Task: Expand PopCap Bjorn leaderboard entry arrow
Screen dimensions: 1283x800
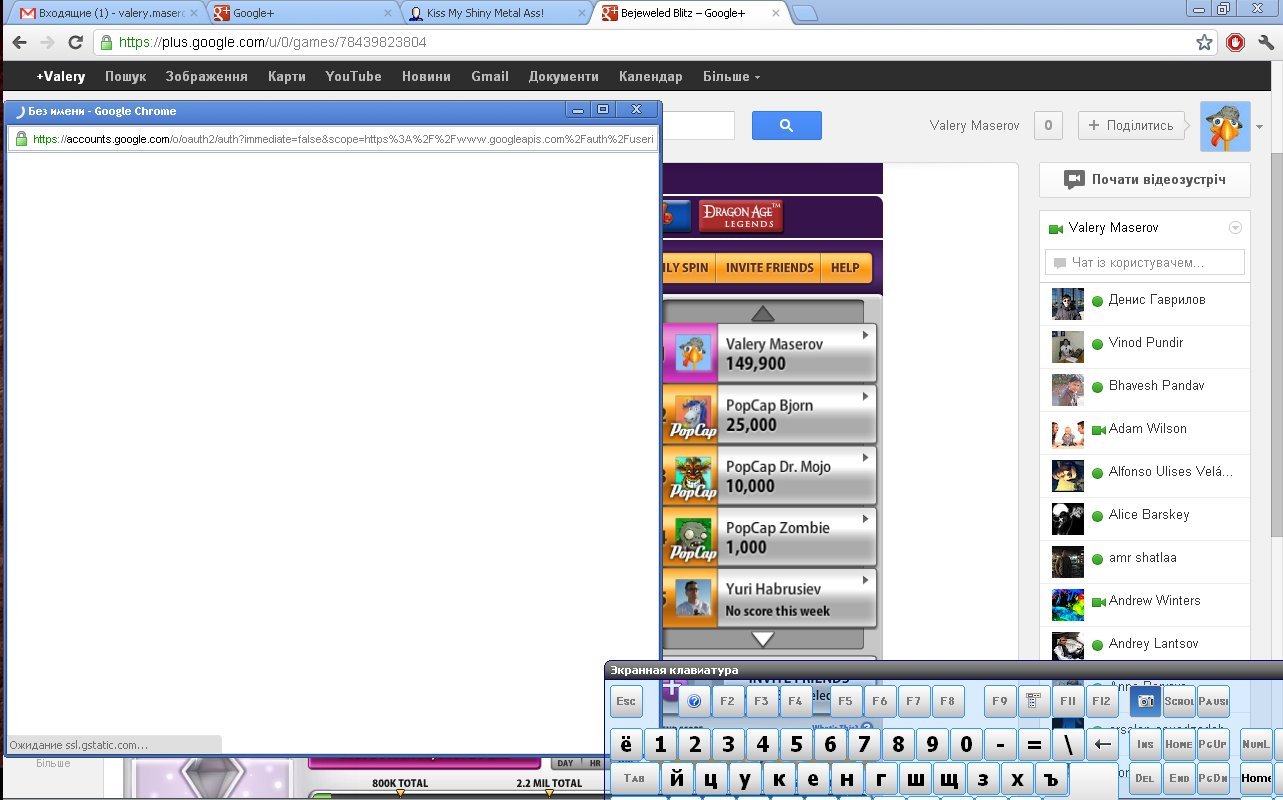Action: 865,396
